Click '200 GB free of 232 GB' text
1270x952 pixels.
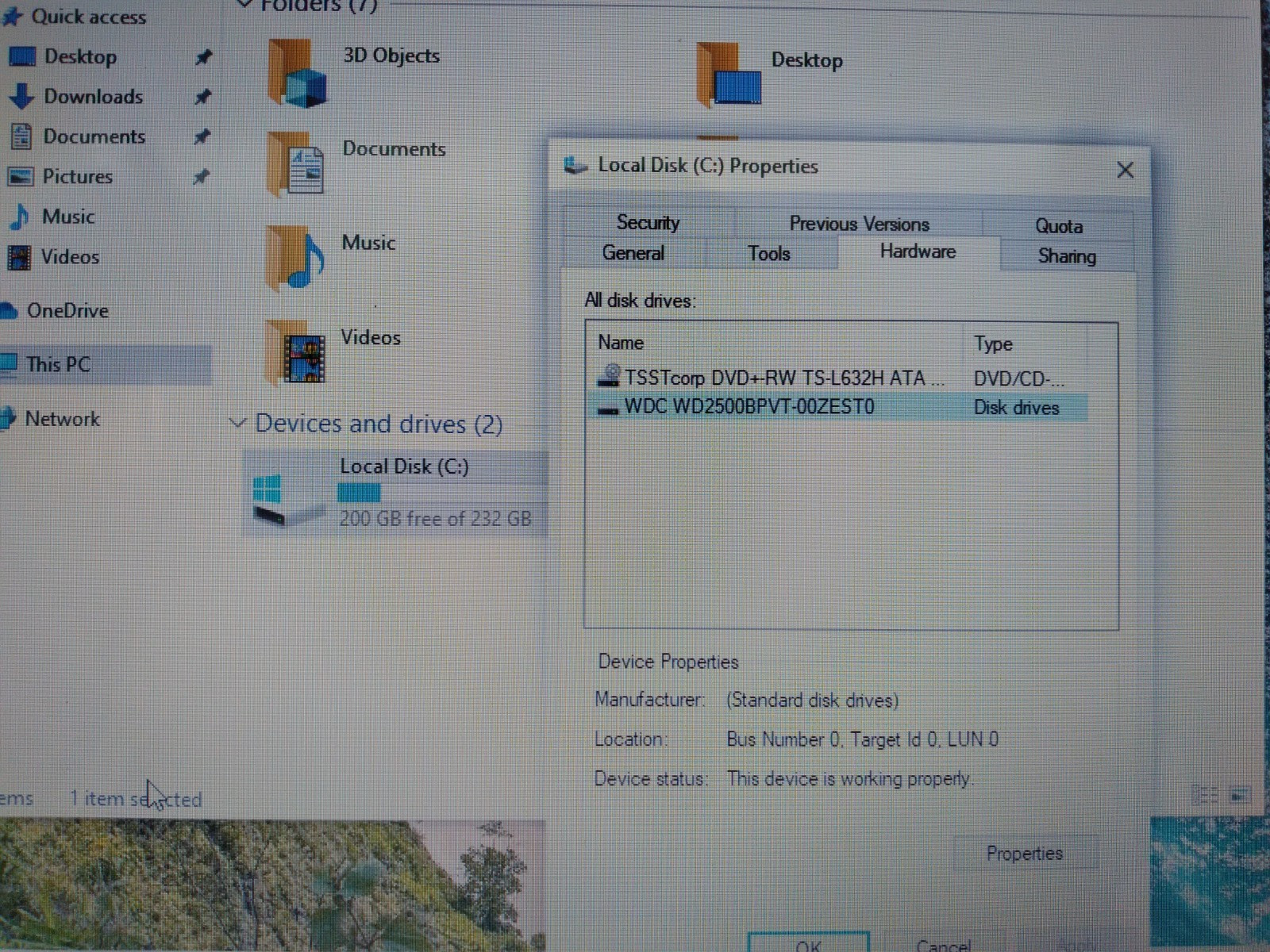[x=435, y=519]
